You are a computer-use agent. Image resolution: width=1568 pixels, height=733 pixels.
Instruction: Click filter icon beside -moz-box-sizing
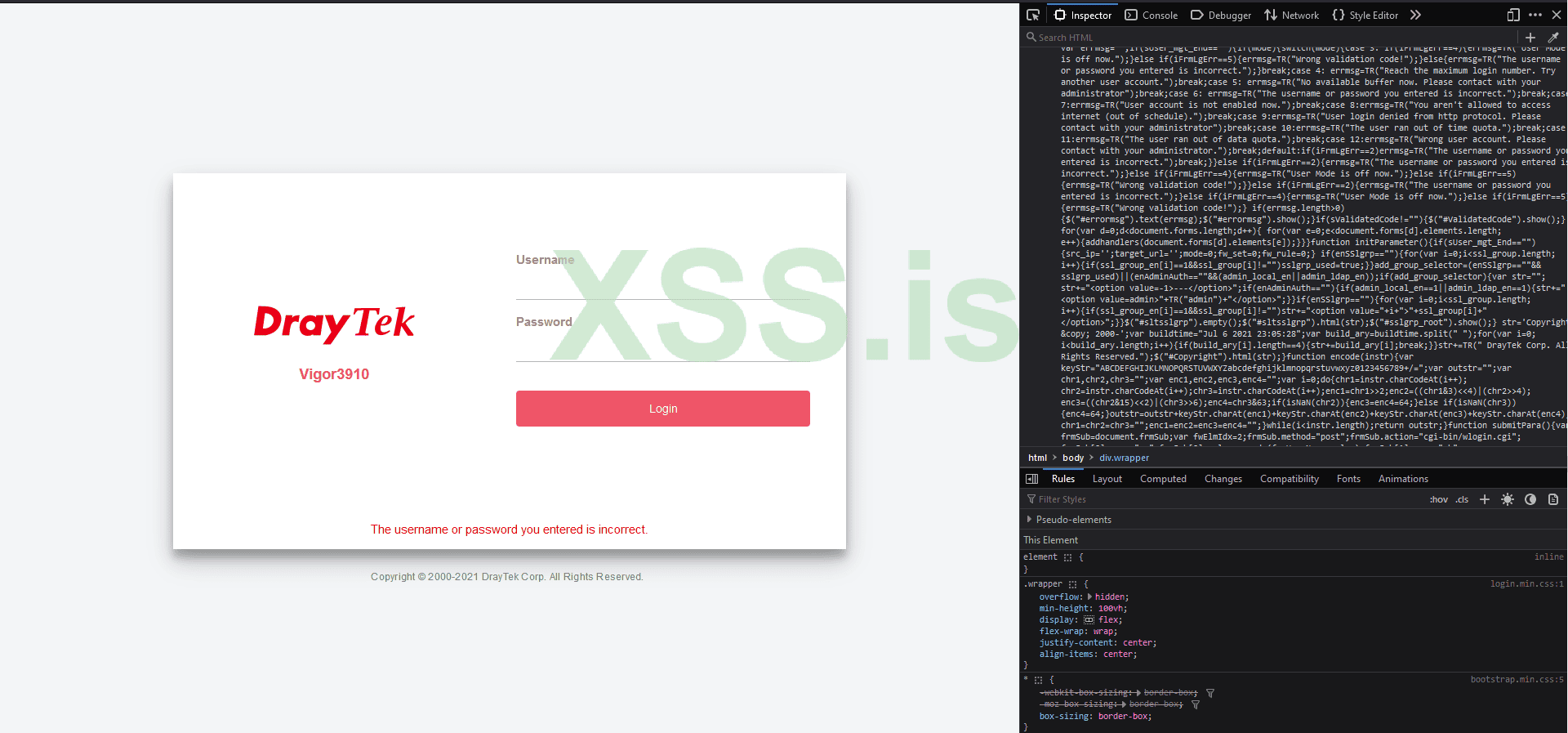(1196, 704)
